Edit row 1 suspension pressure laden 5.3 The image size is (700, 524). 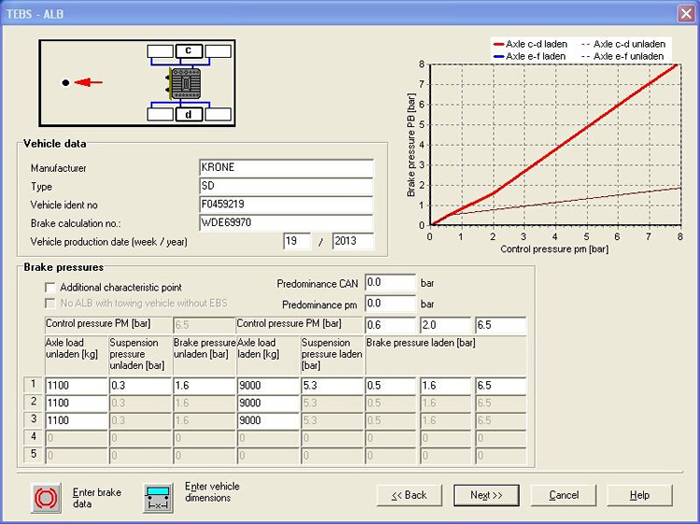pos(332,386)
